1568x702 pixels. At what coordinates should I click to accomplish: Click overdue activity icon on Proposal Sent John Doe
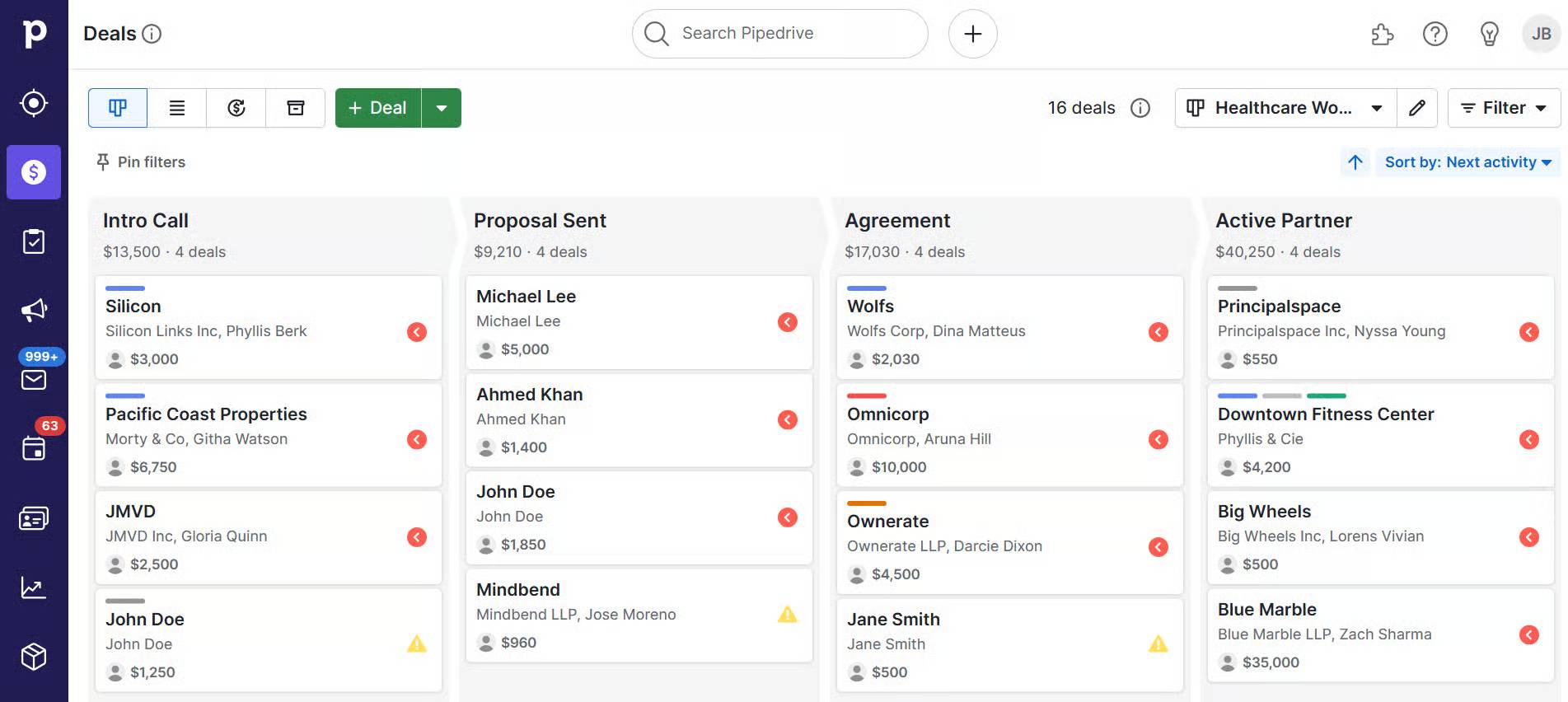click(x=788, y=517)
